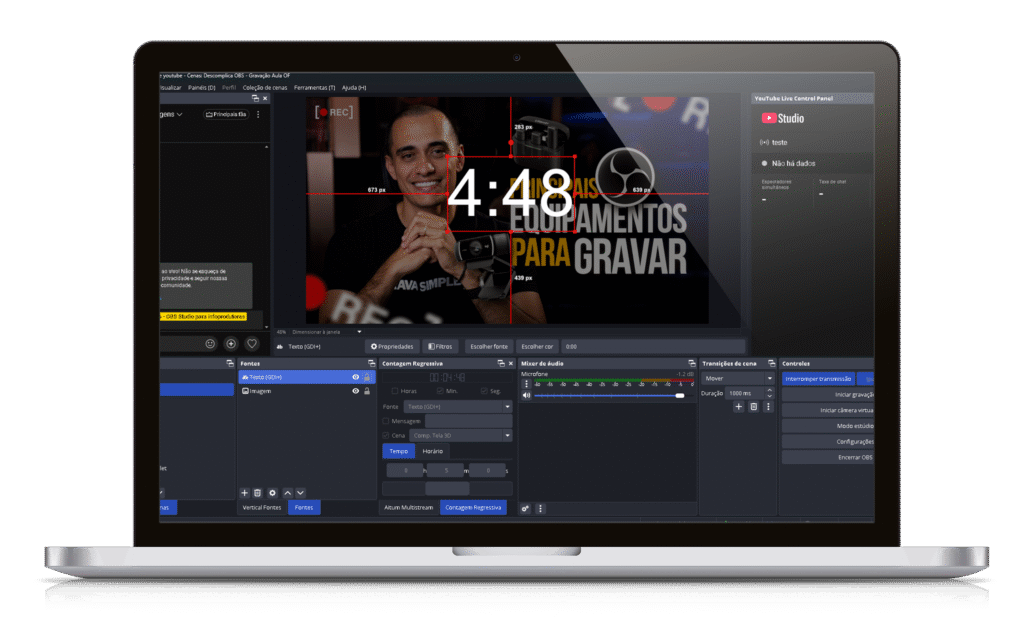Screen dimensions: 1024x633
Task: Open the Fonte dropdown Texto (GDI+)
Action: (458, 407)
